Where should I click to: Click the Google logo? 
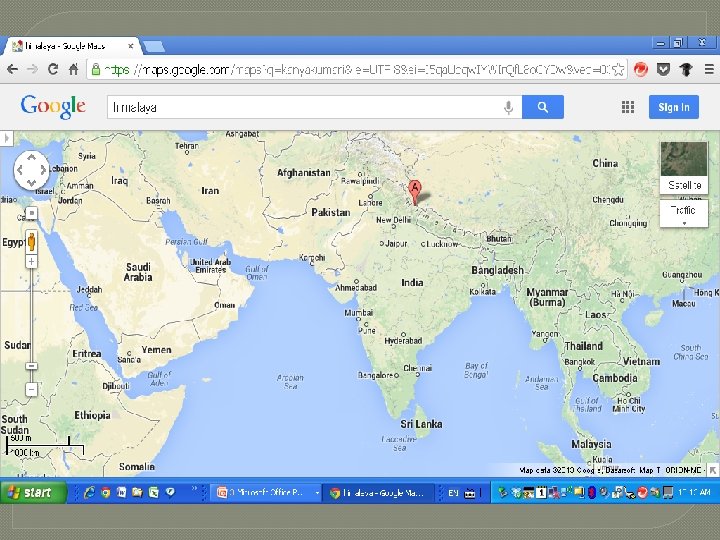(x=53, y=107)
